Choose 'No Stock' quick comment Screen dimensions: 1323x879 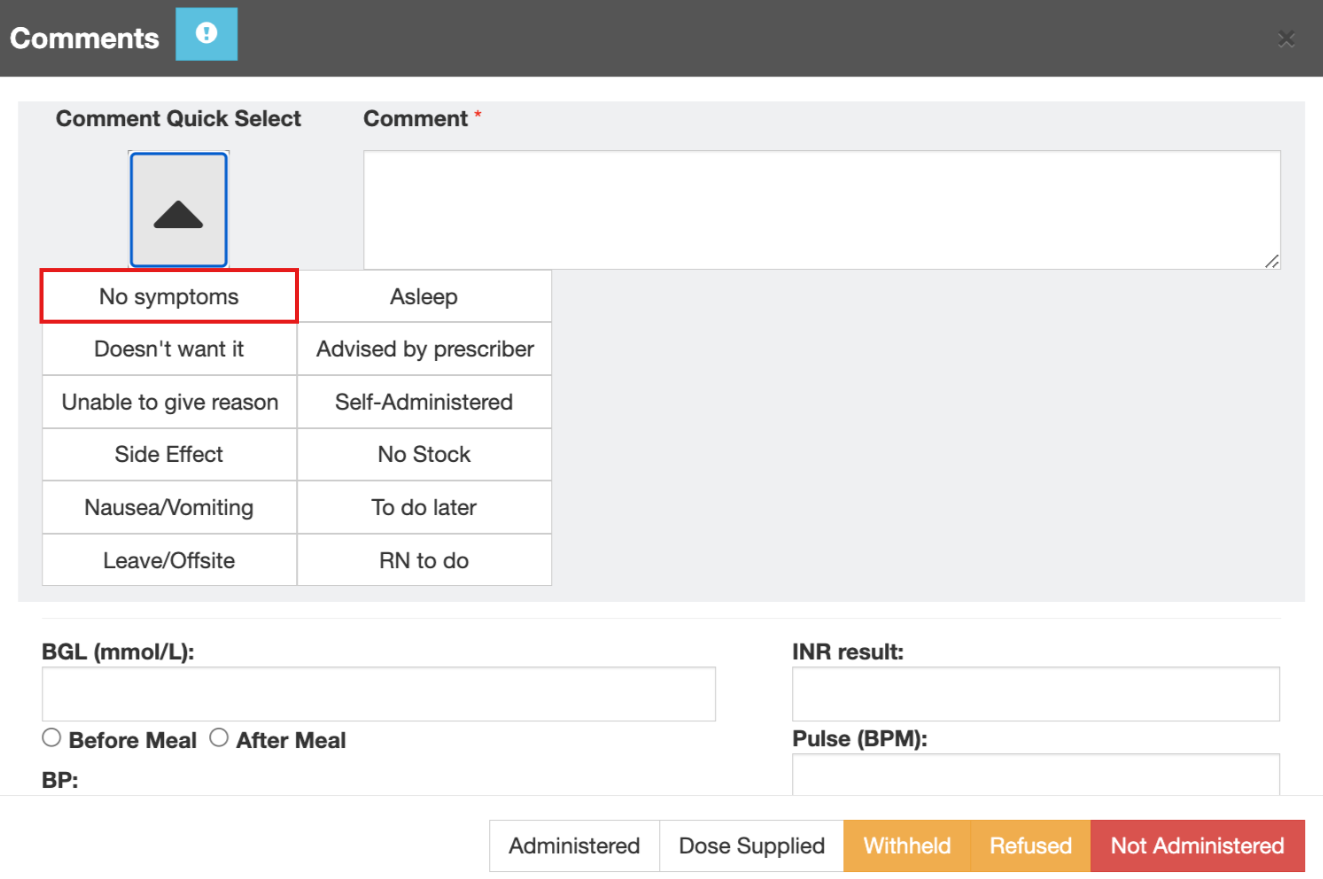(x=424, y=454)
